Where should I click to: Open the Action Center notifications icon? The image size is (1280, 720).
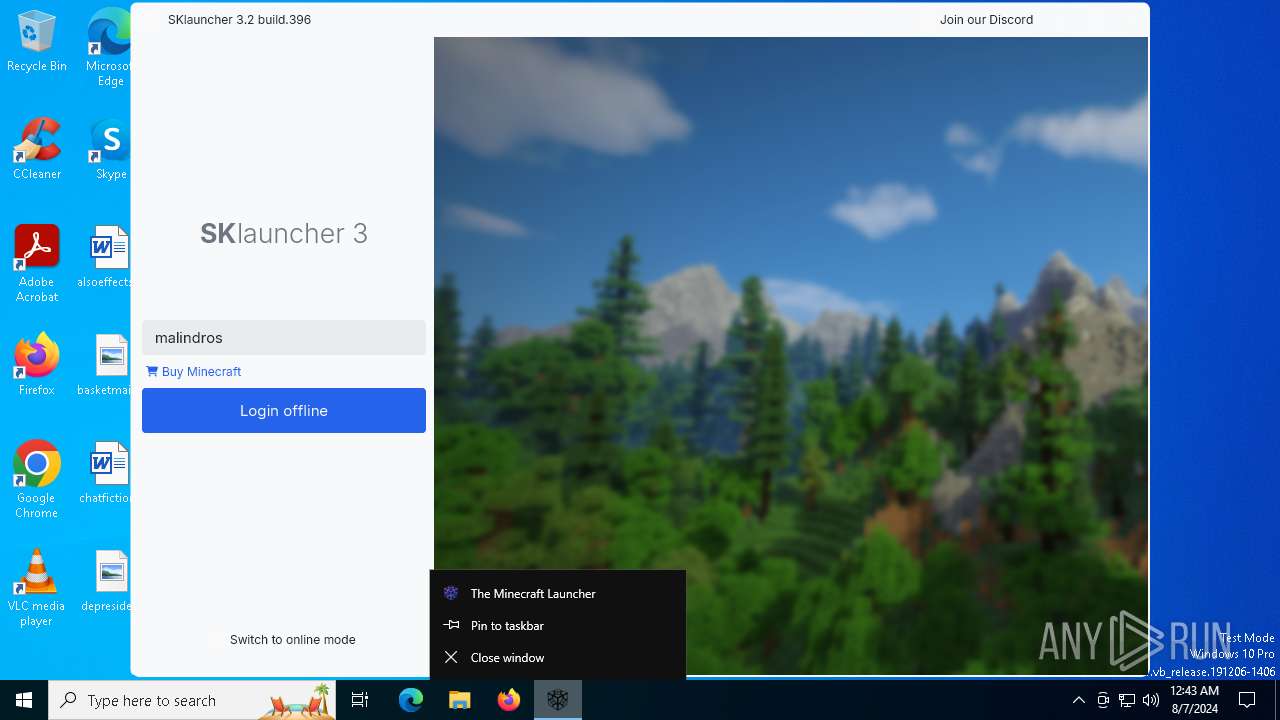click(1247, 700)
